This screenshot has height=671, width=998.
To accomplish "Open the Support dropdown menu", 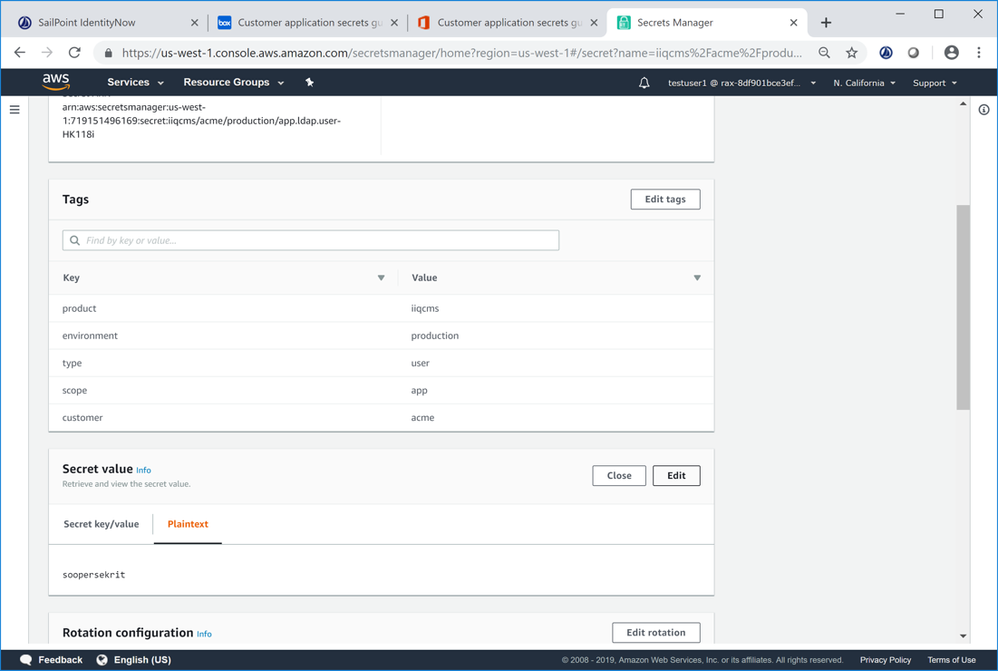I will 935,83.
